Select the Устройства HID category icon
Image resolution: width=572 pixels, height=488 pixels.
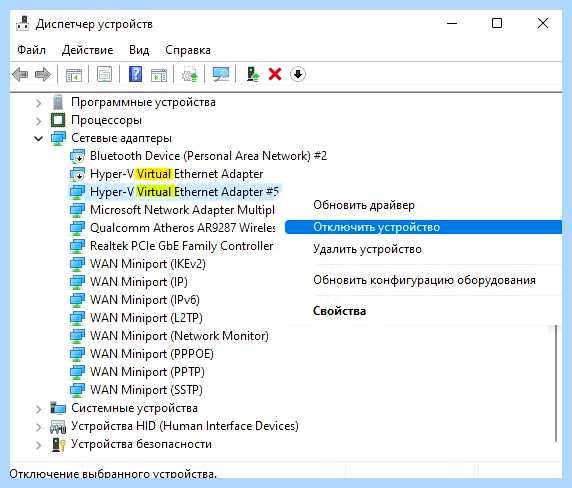[x=58, y=426]
